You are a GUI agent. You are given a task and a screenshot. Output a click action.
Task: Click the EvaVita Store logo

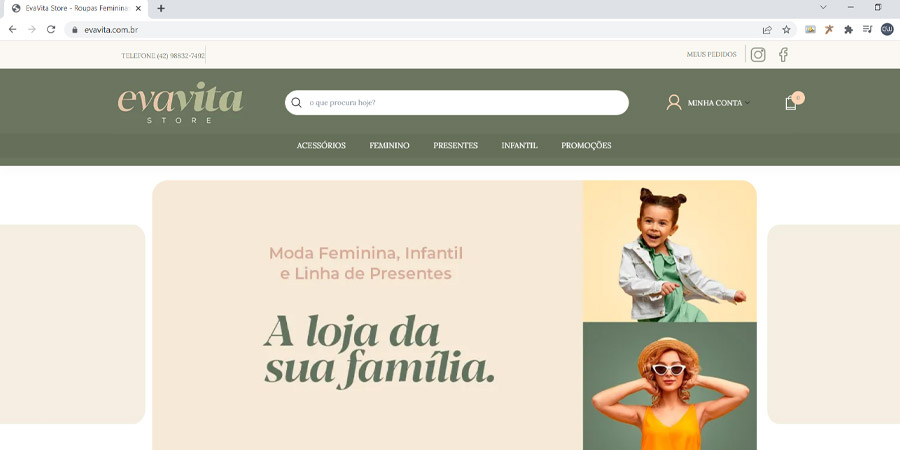[180, 103]
